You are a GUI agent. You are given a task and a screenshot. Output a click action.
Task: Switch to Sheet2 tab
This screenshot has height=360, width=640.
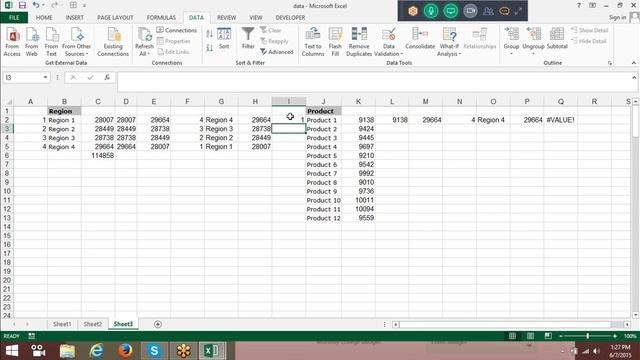[x=93, y=324]
